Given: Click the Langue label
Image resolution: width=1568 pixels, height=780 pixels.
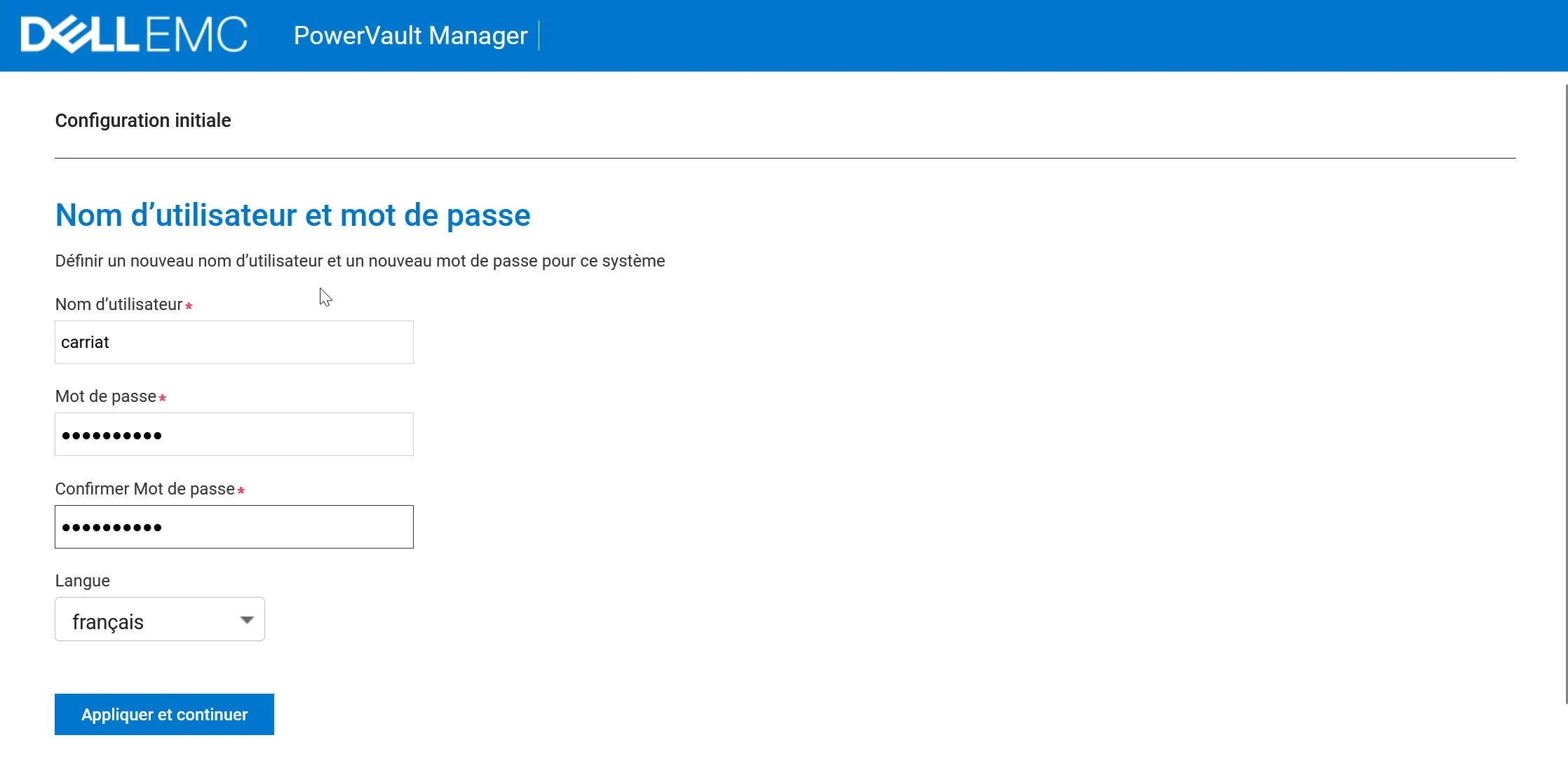Looking at the screenshot, I should pos(82,581).
